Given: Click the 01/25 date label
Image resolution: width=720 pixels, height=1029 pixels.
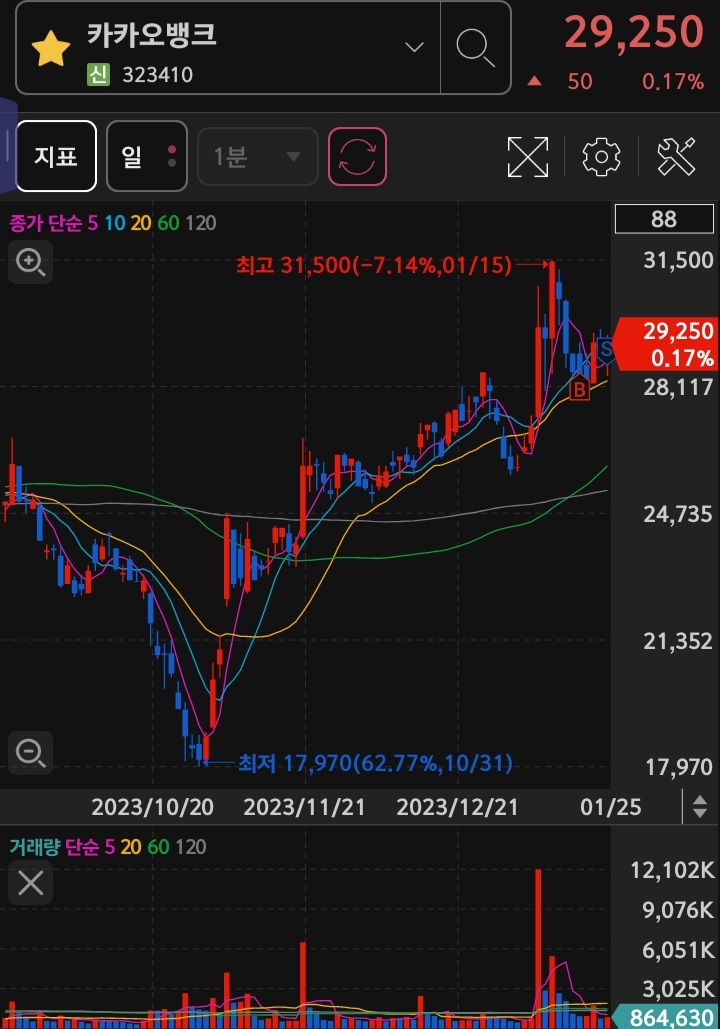Looking at the screenshot, I should [x=610, y=807].
